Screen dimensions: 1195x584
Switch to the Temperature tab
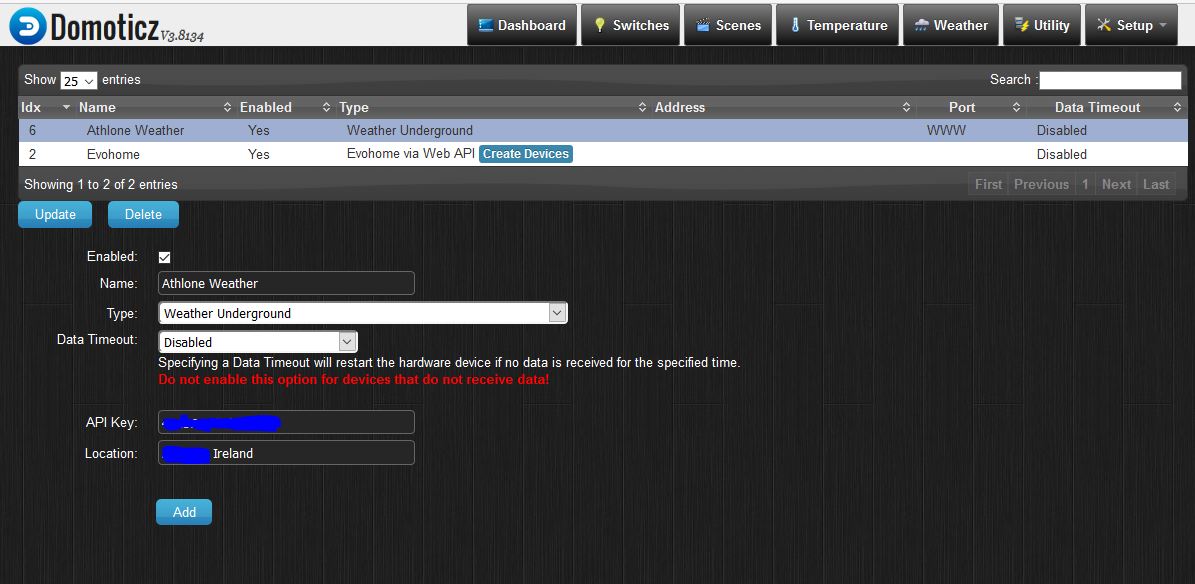click(x=838, y=25)
